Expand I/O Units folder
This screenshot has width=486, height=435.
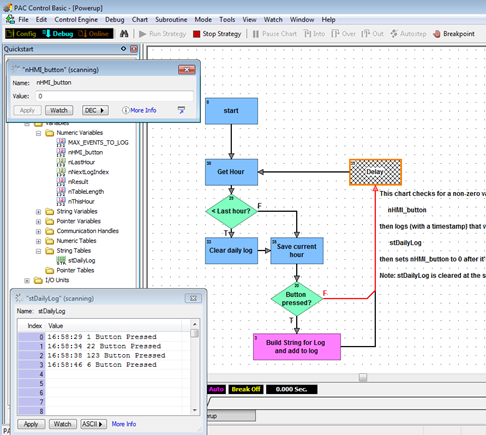[x=27, y=280]
